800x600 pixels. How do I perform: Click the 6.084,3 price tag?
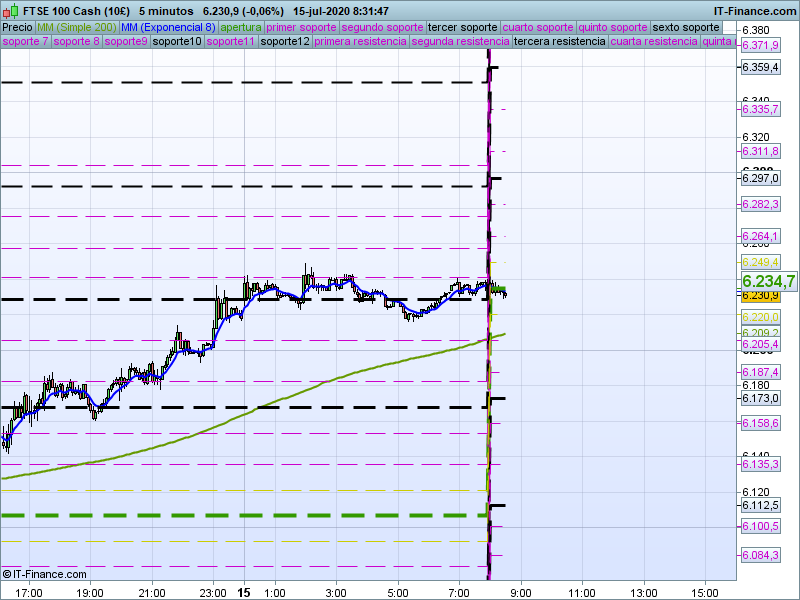tap(760, 555)
